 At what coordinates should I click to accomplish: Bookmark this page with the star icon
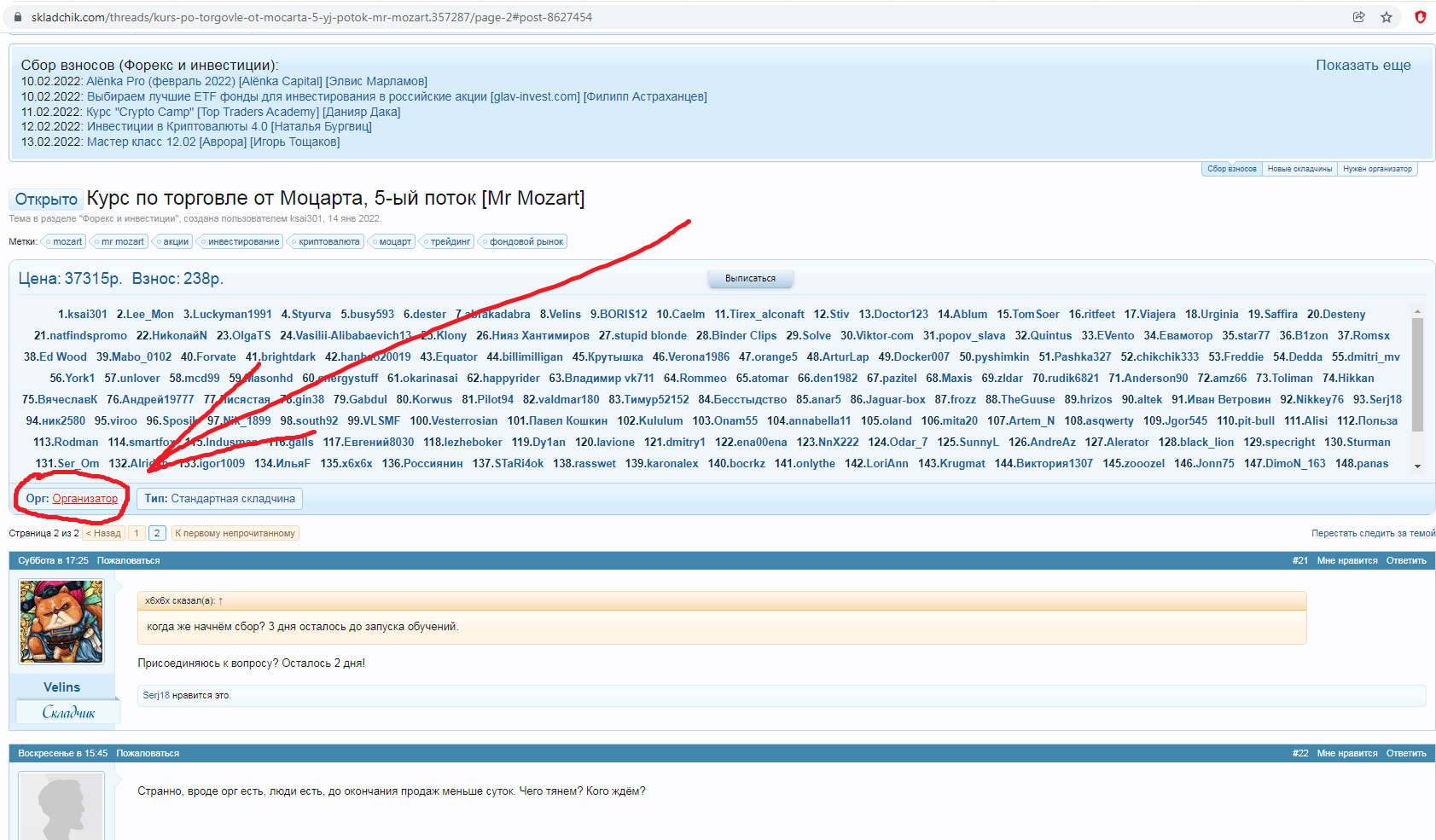coord(1387,17)
